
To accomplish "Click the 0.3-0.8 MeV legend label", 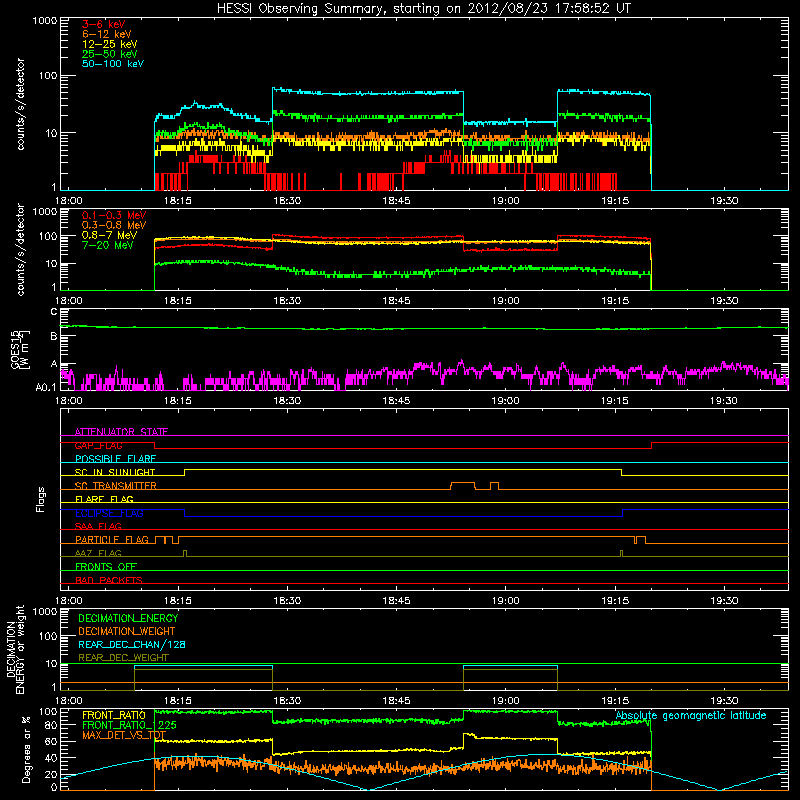I will [x=114, y=225].
